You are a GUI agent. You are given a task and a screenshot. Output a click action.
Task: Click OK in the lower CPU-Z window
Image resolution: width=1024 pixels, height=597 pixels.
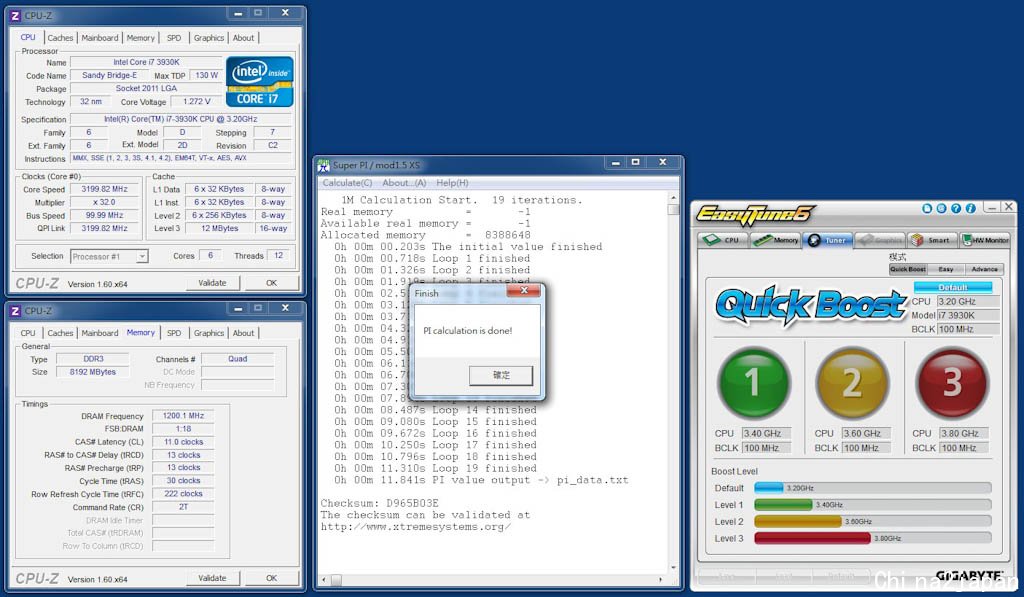(272, 578)
